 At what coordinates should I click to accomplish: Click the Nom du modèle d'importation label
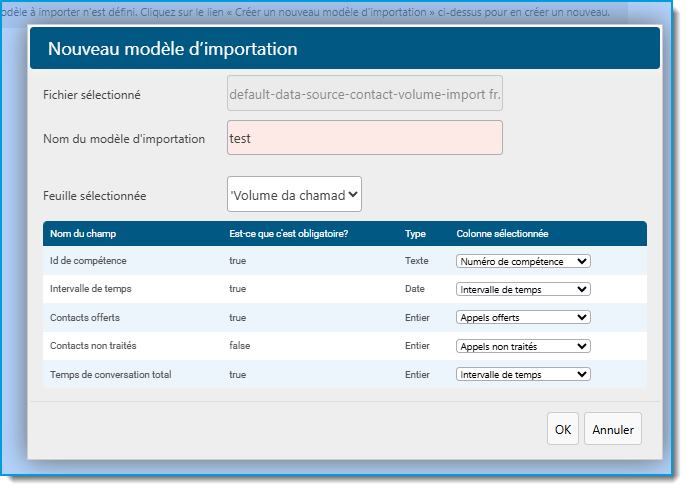point(124,139)
